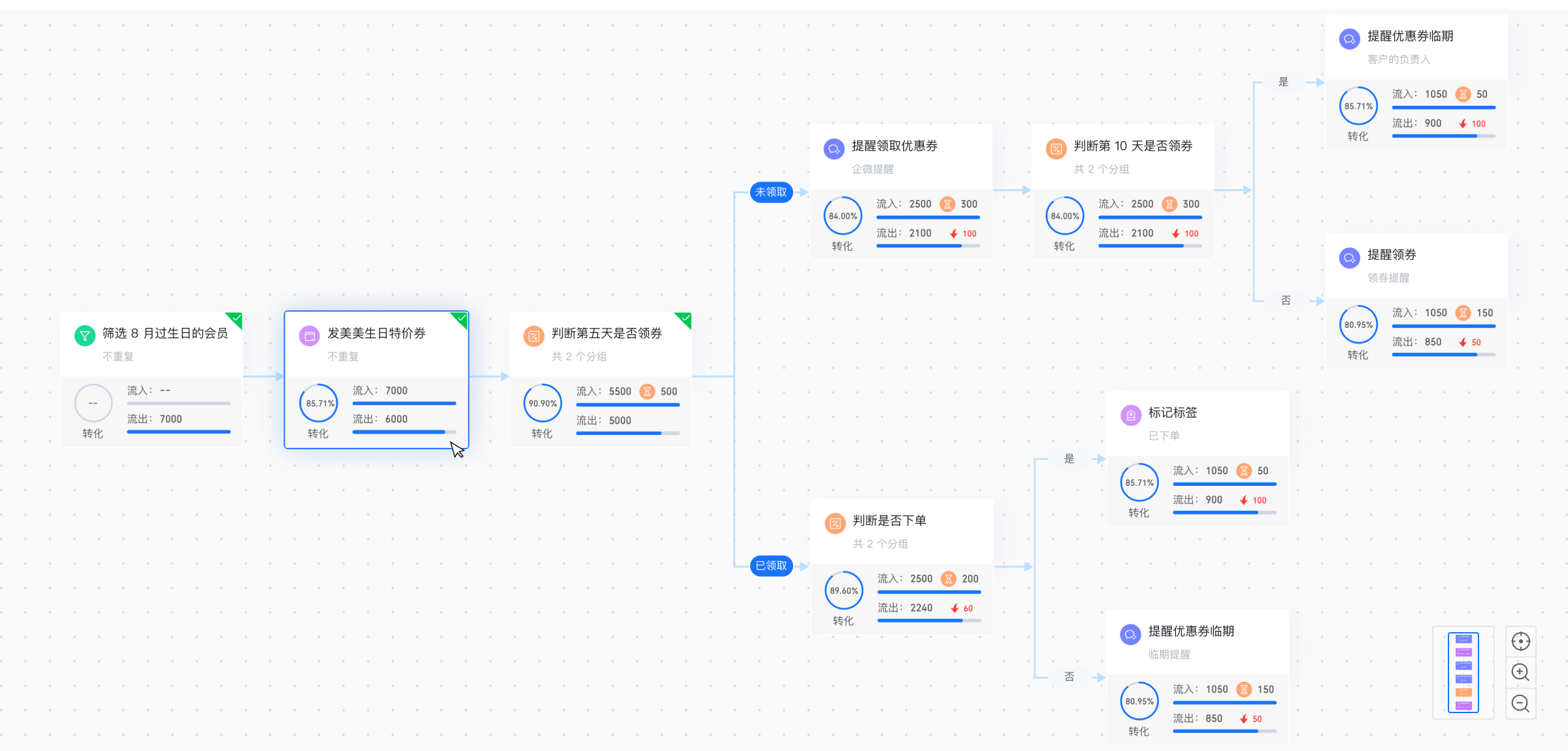This screenshot has width=1568, height=751.
Task: Click red drop-off arrow in 提醒领券 node
Action: [1463, 342]
